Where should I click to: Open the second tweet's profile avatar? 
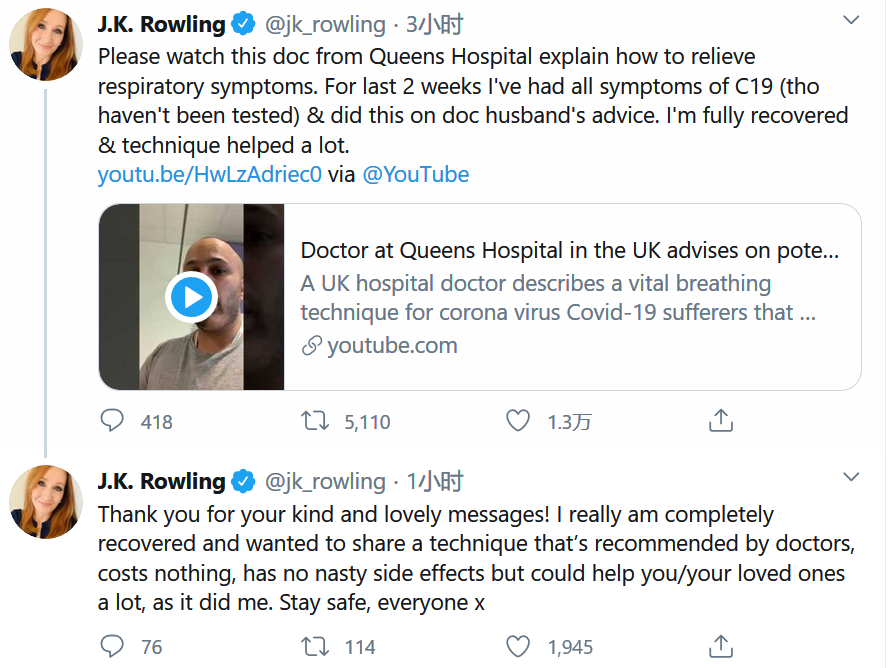pyautogui.click(x=46, y=502)
